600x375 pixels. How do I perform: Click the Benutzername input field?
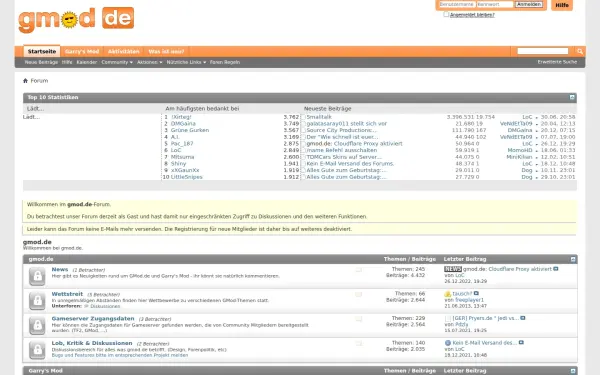pos(457,4)
